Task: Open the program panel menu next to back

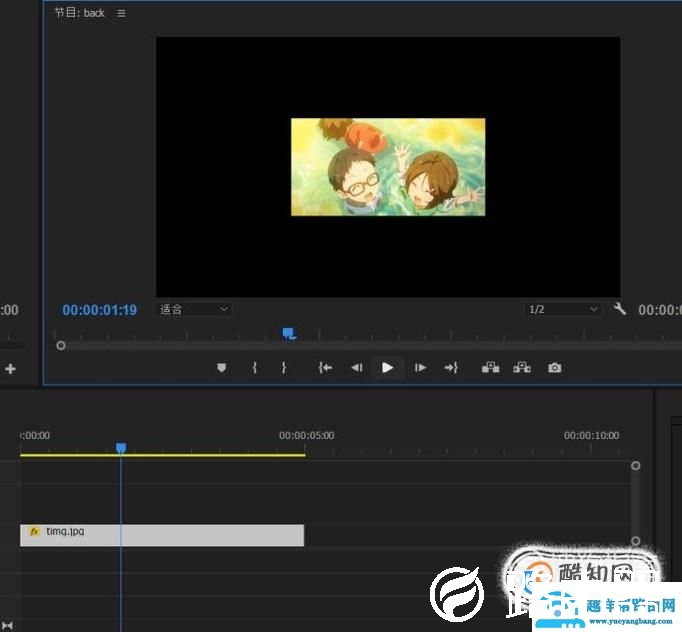Action: [121, 13]
